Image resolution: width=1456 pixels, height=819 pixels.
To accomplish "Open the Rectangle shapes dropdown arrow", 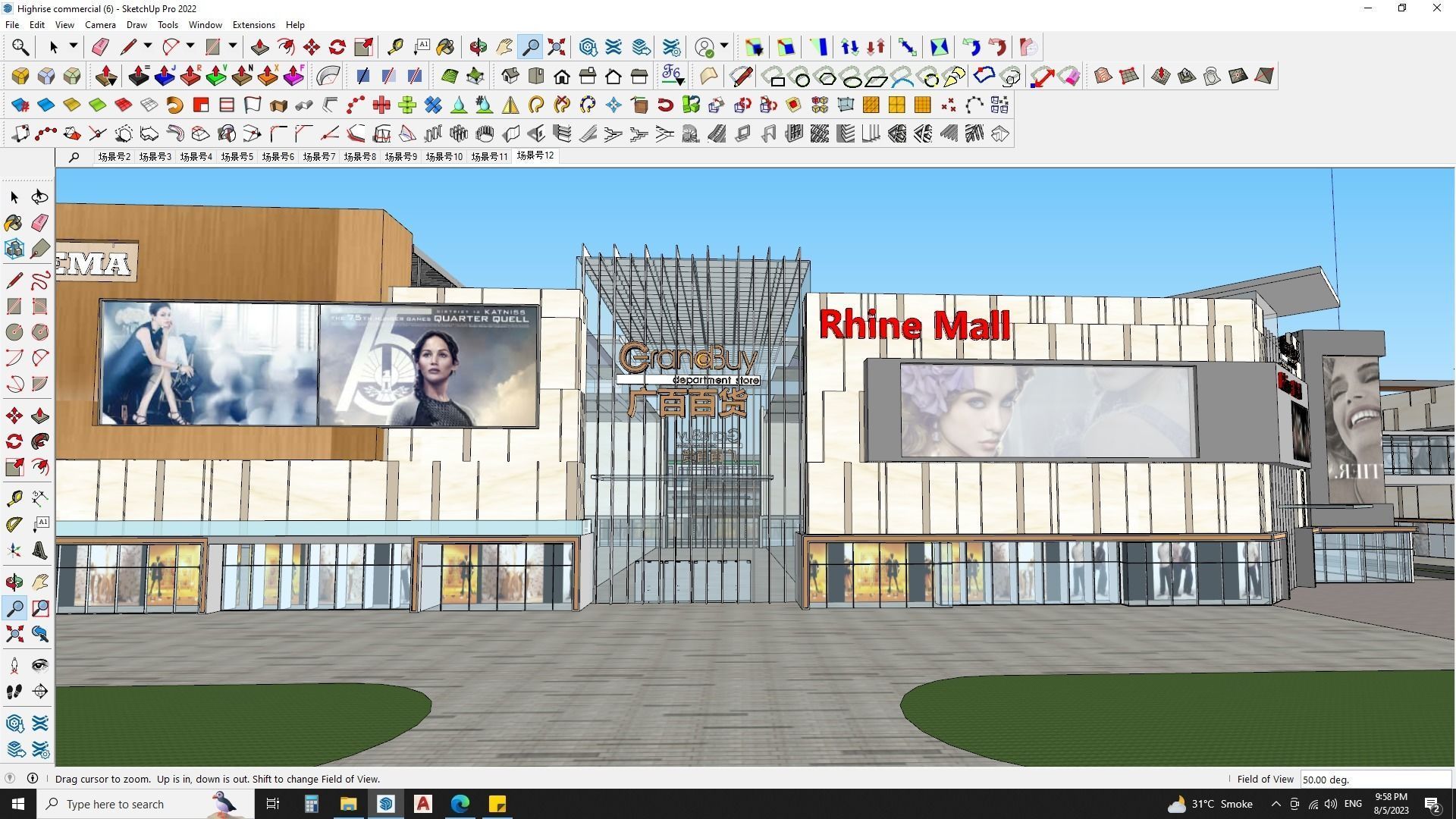I will (x=233, y=47).
